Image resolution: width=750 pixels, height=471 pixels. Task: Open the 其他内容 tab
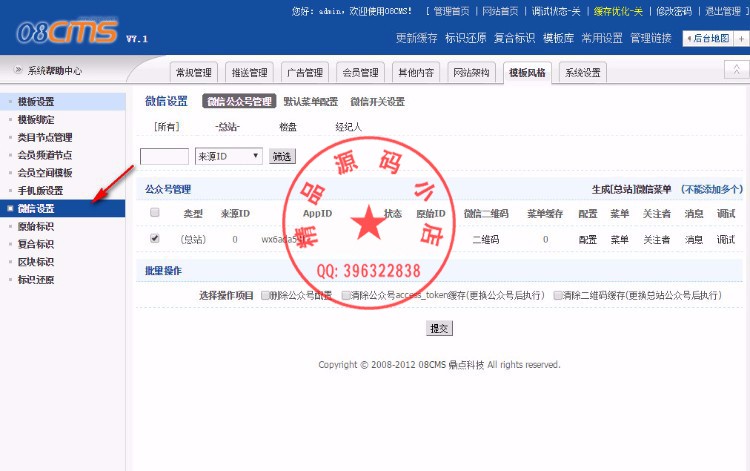coord(416,73)
